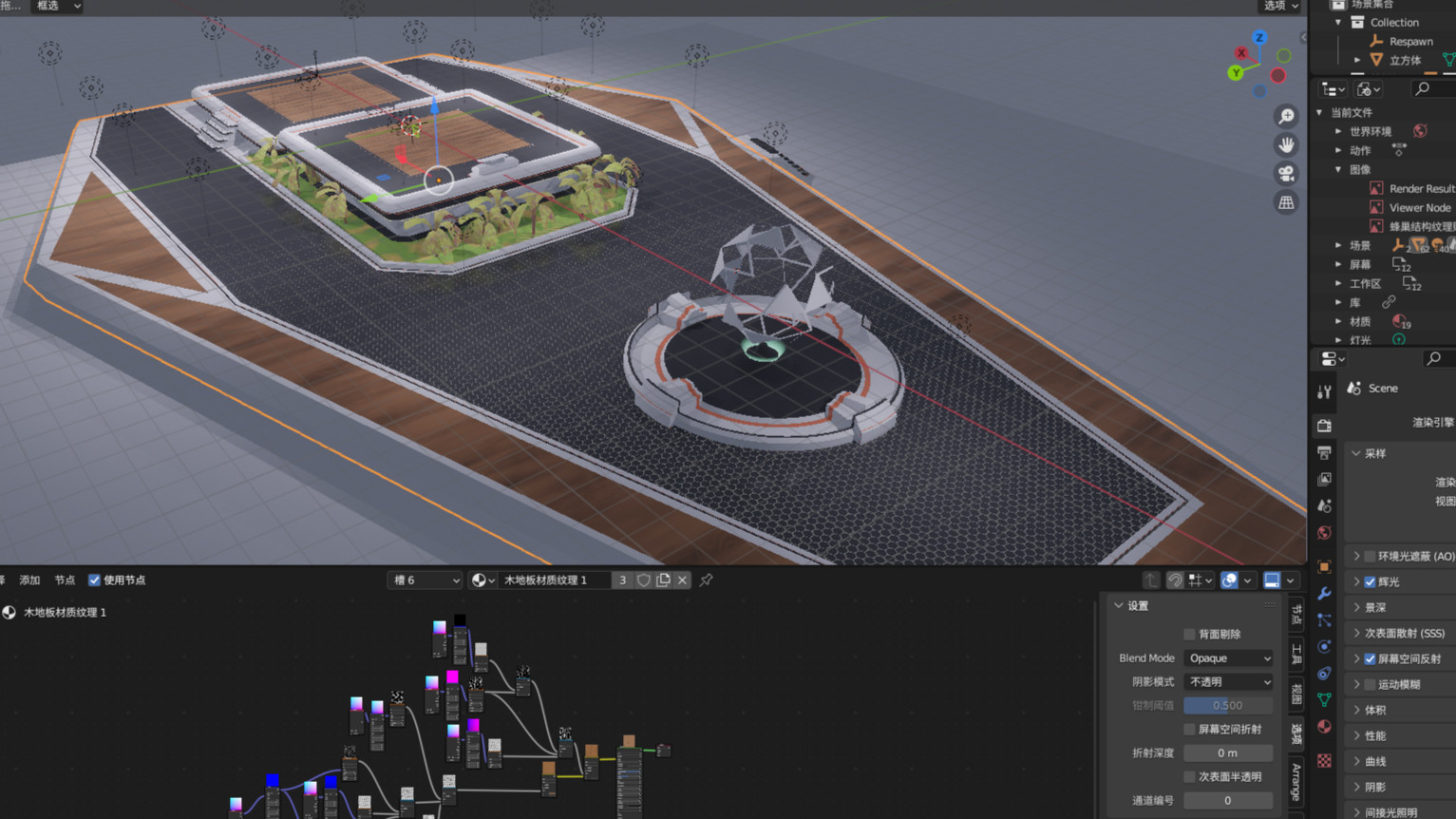
Task: Click the pan view hand icon
Action: [1286, 144]
